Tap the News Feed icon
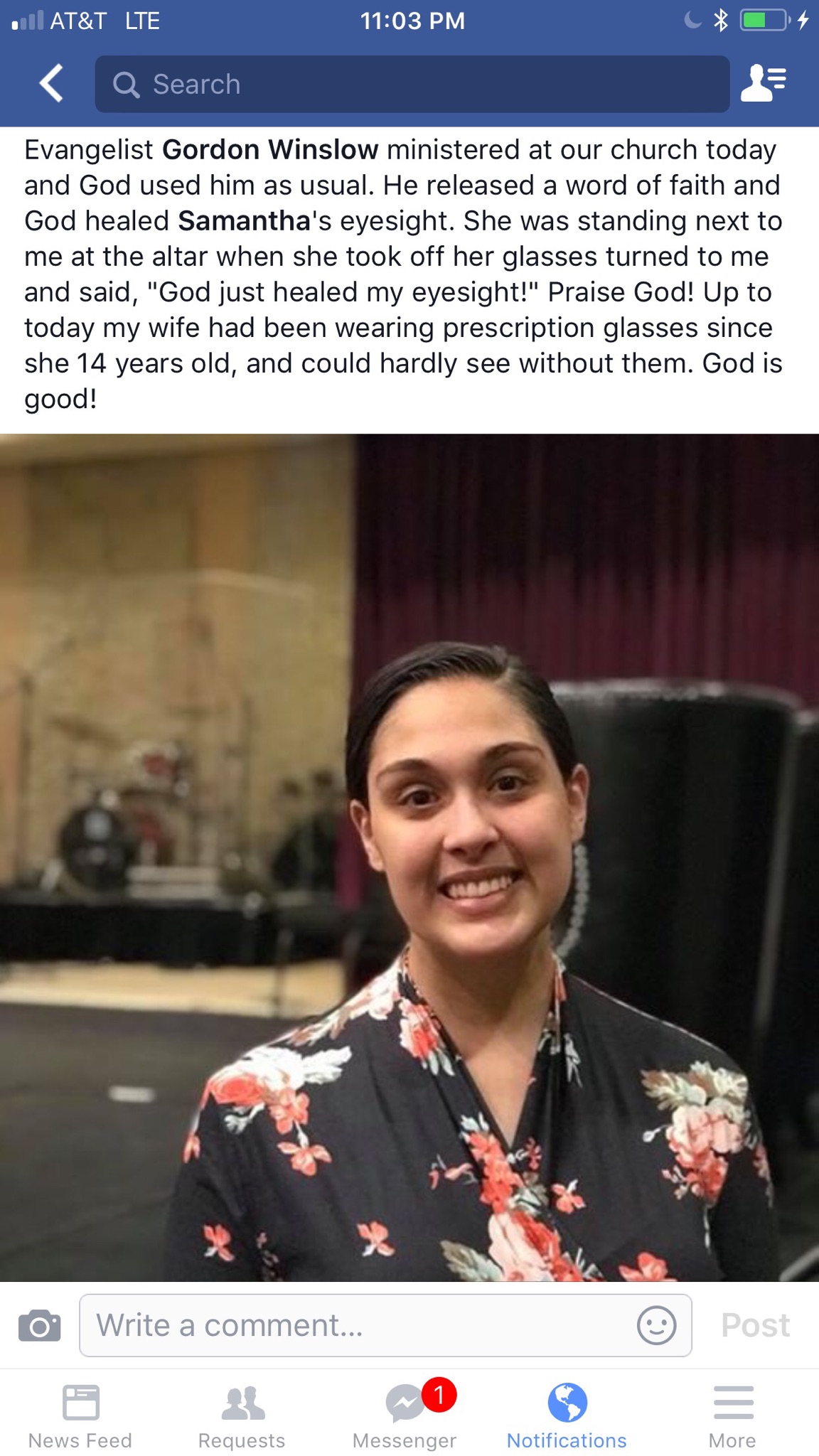The width and height of the screenshot is (819, 1456). point(81,1402)
